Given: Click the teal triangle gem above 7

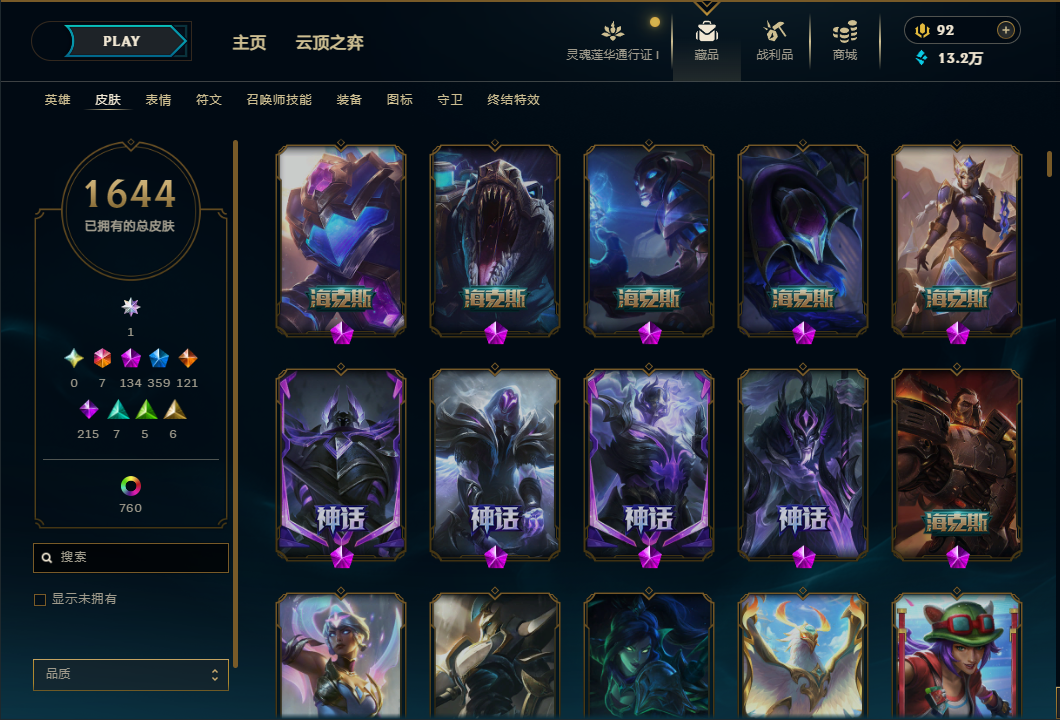Looking at the screenshot, I should (x=118, y=410).
